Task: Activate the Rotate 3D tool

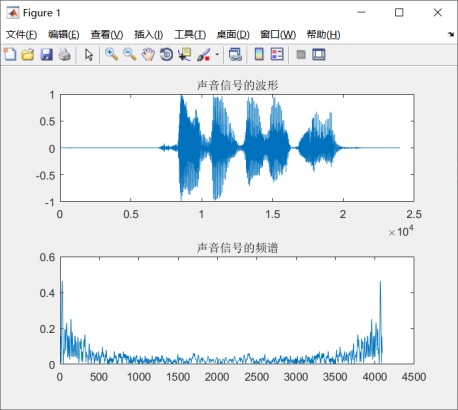Action: coord(166,54)
